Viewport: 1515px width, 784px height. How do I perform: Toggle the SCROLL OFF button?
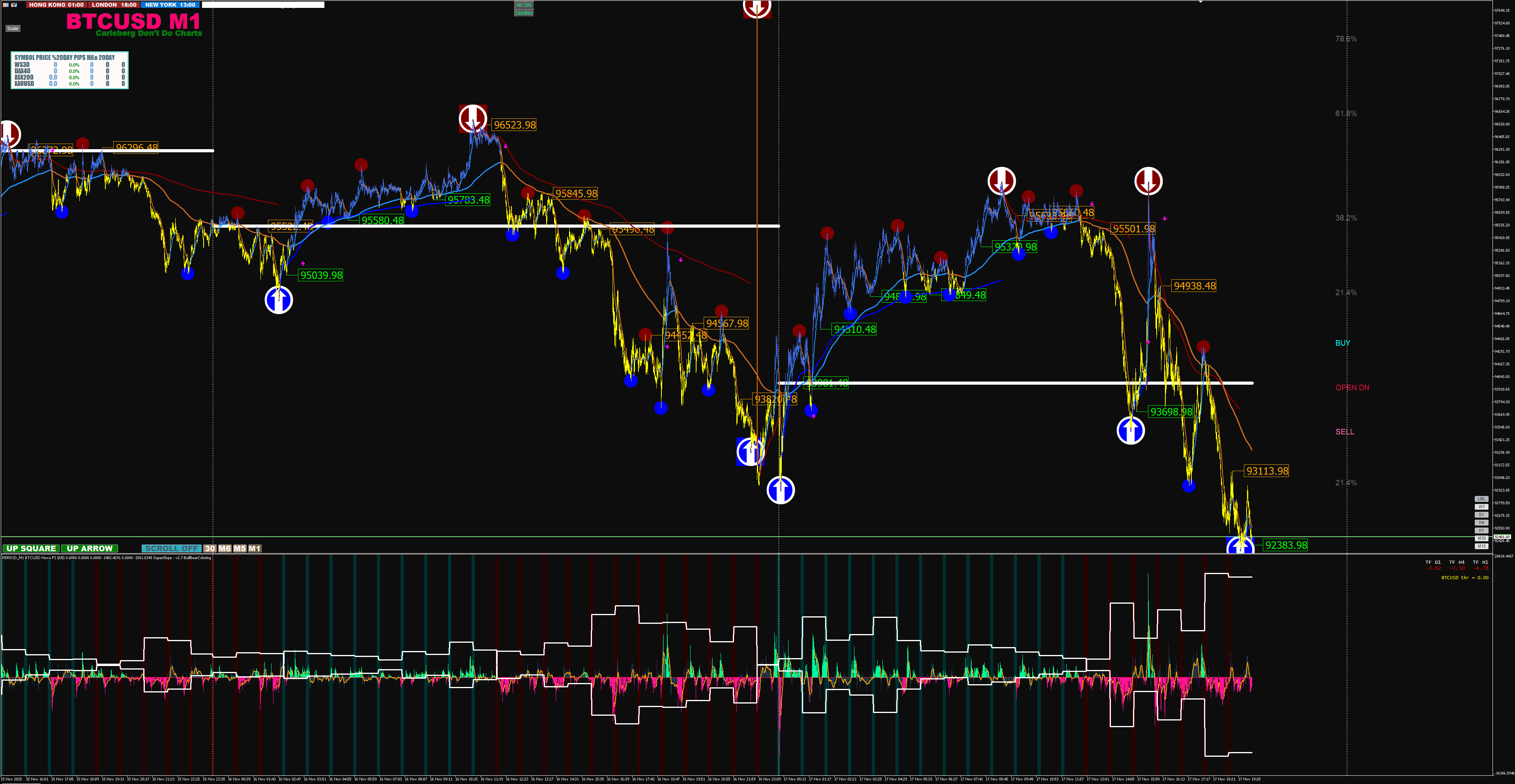[x=171, y=548]
